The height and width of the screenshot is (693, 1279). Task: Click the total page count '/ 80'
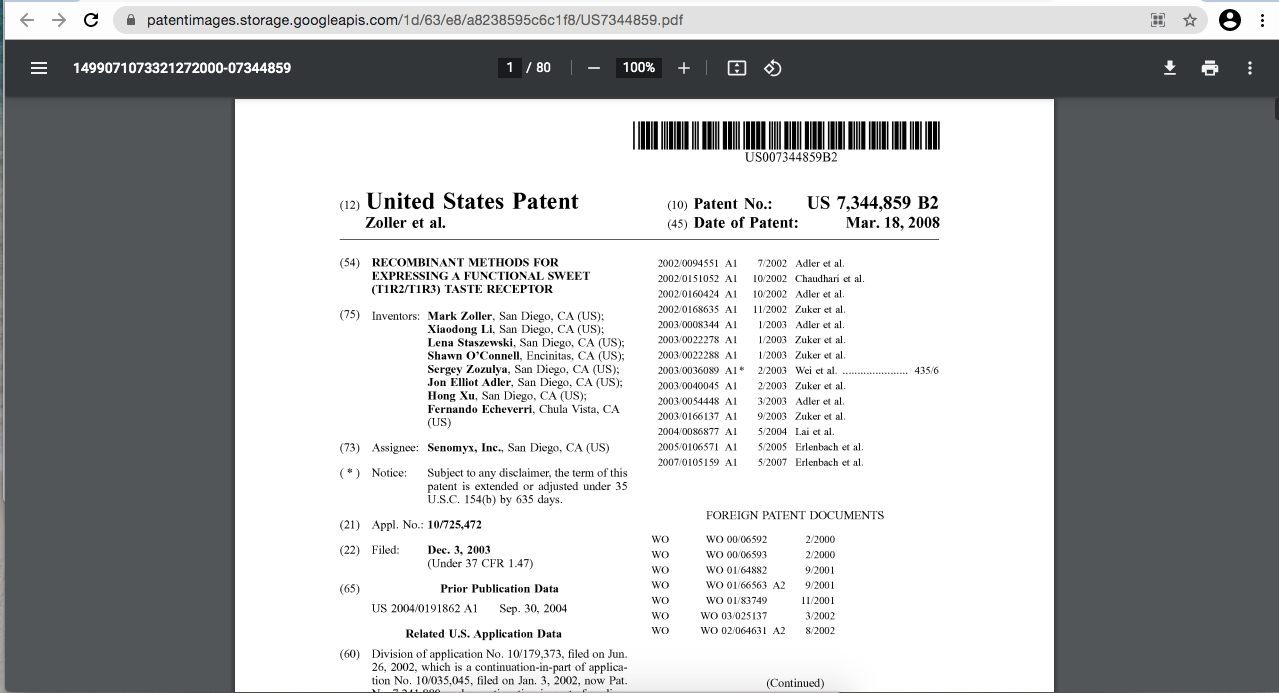coord(539,68)
